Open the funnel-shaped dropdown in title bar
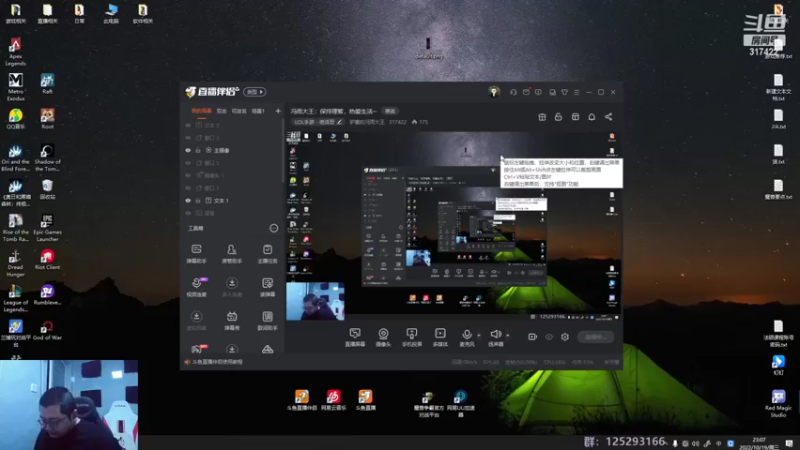This screenshot has height=450, width=800. click(x=564, y=92)
